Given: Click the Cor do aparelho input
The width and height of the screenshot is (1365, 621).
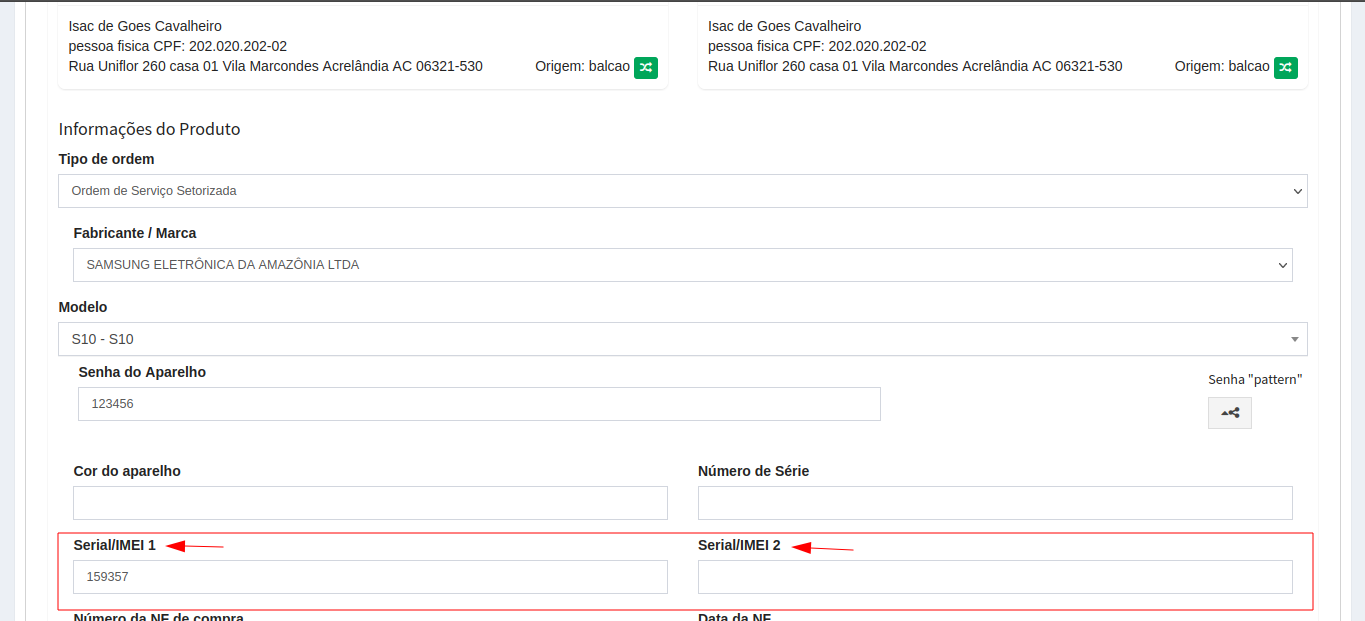Looking at the screenshot, I should 370,503.
